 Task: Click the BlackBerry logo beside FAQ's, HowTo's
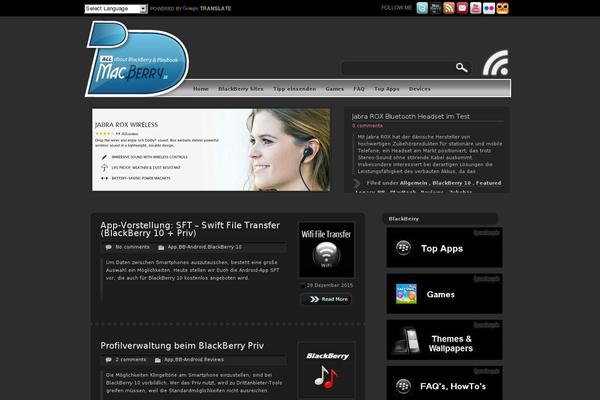coord(403,386)
